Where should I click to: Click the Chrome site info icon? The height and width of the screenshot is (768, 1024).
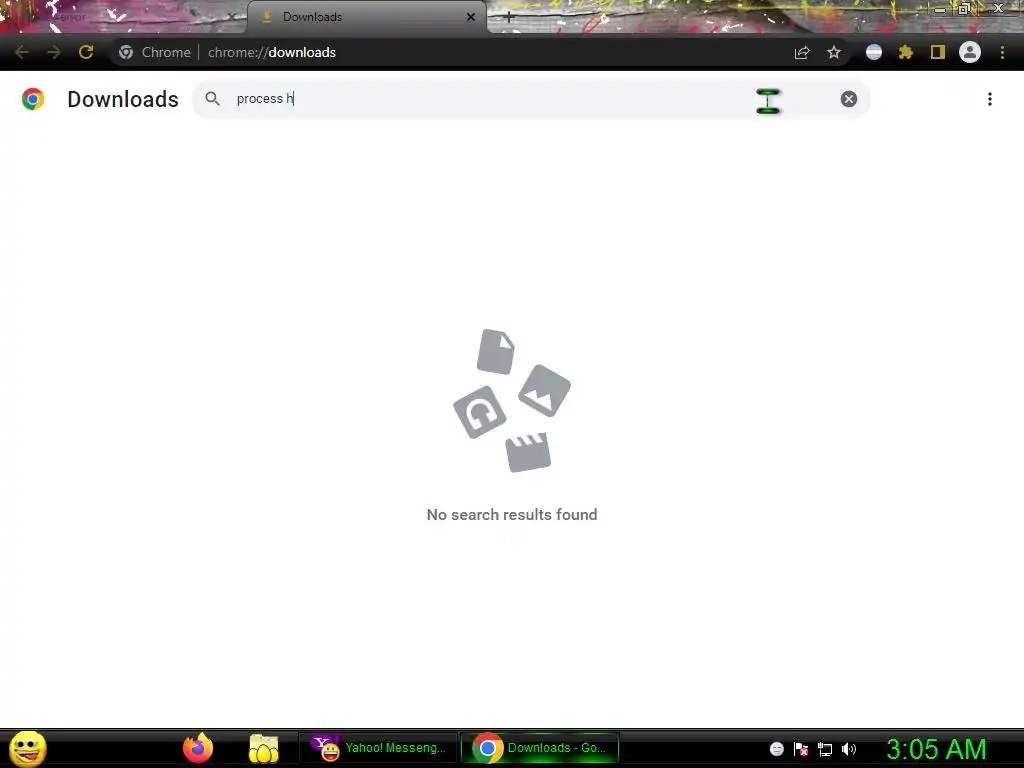click(x=126, y=52)
